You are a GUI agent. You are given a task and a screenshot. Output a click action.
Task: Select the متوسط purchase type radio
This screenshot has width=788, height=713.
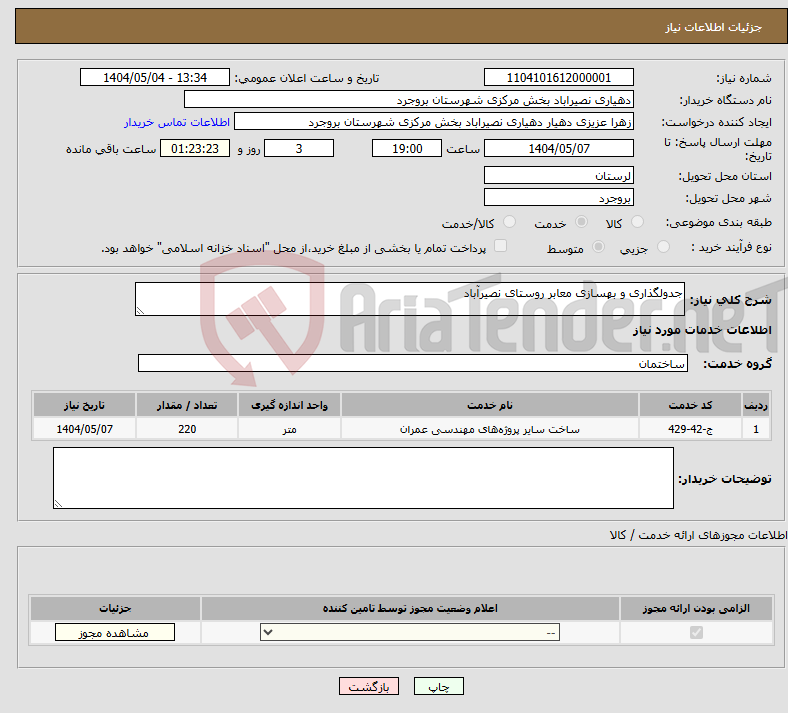click(x=598, y=247)
